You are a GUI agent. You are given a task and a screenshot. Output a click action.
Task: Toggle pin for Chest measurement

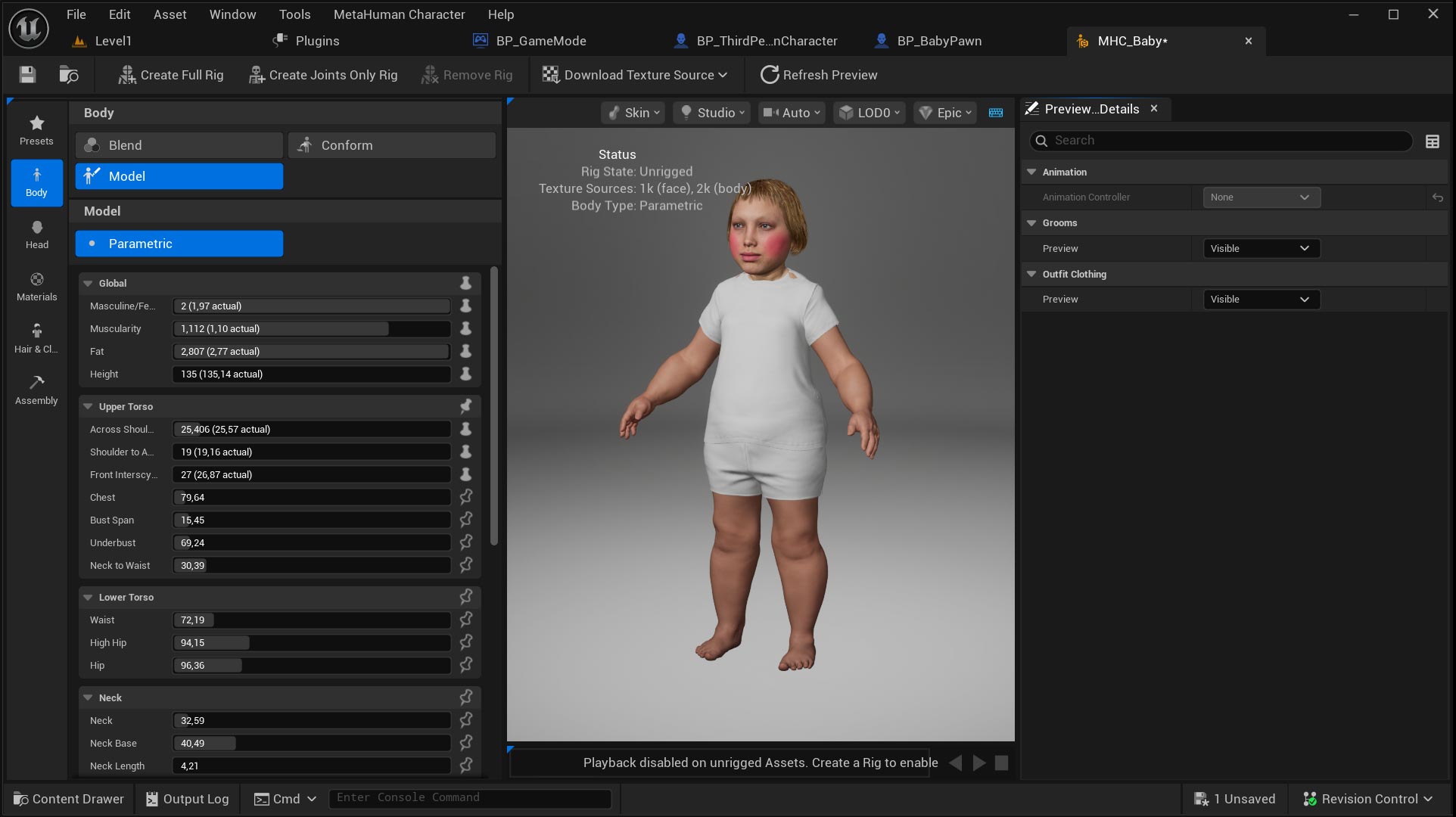(466, 497)
